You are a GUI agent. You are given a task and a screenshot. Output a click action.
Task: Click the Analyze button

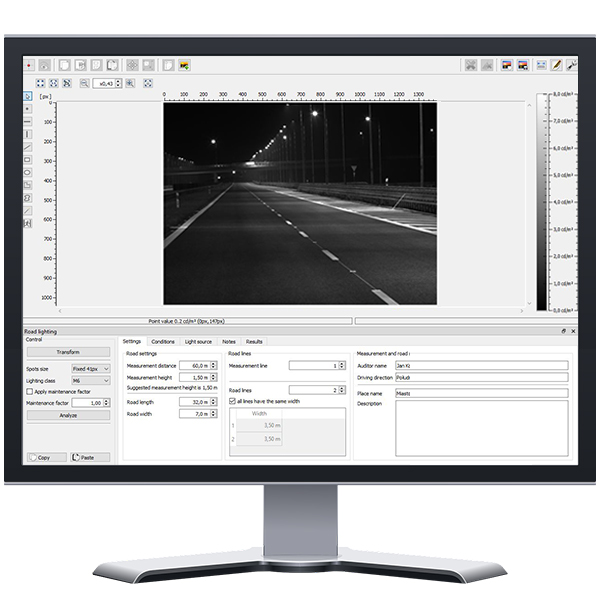pos(68,414)
